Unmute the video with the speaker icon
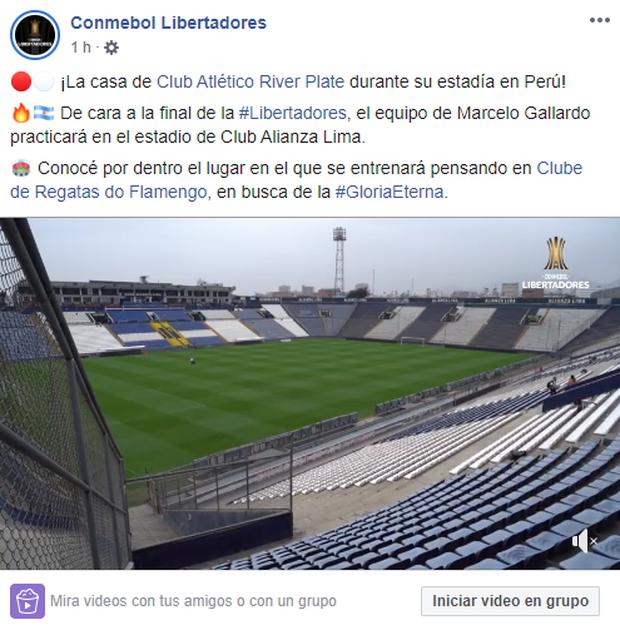The width and height of the screenshot is (620, 635). coord(584,541)
